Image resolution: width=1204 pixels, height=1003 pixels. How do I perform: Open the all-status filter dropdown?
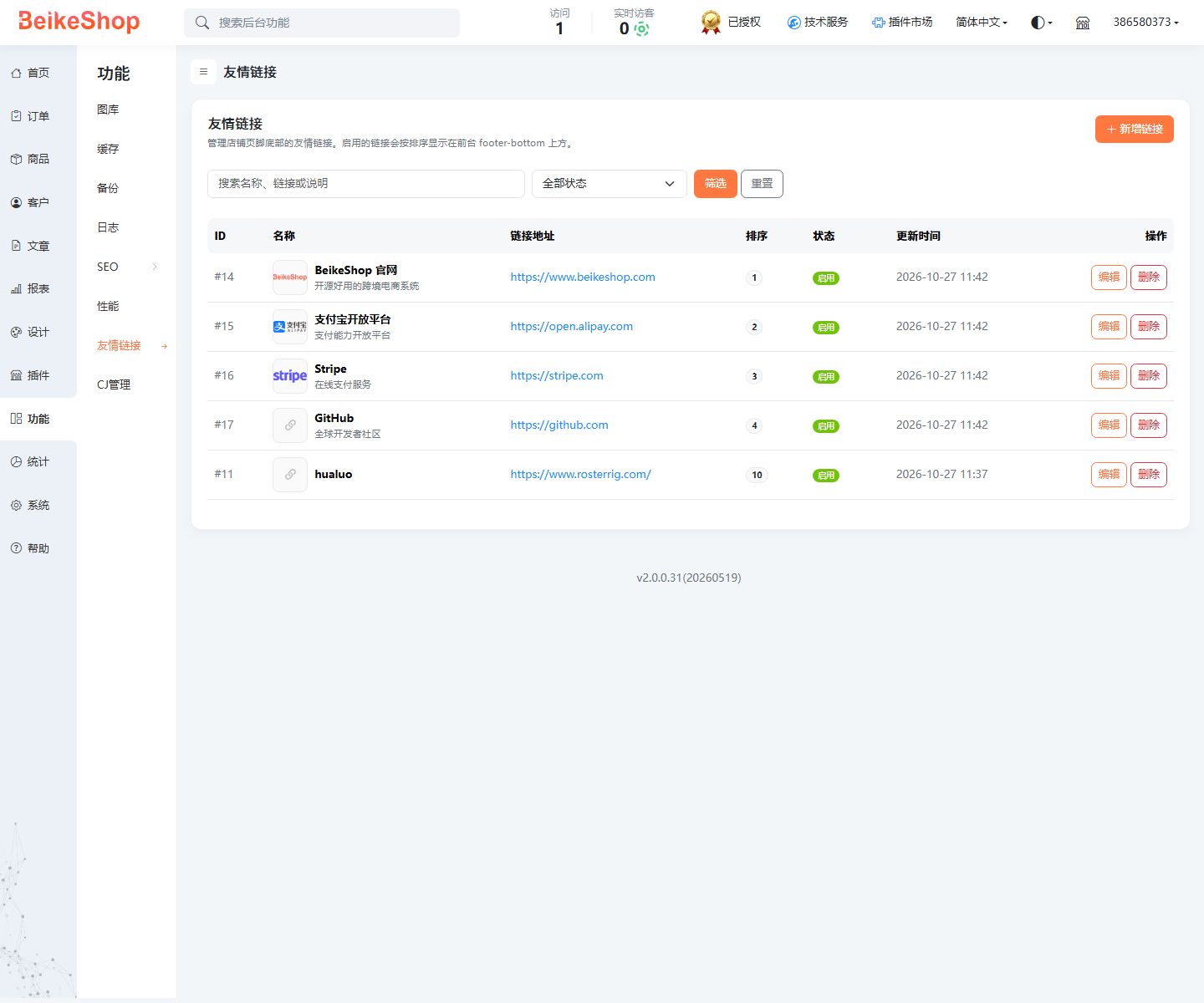click(610, 184)
